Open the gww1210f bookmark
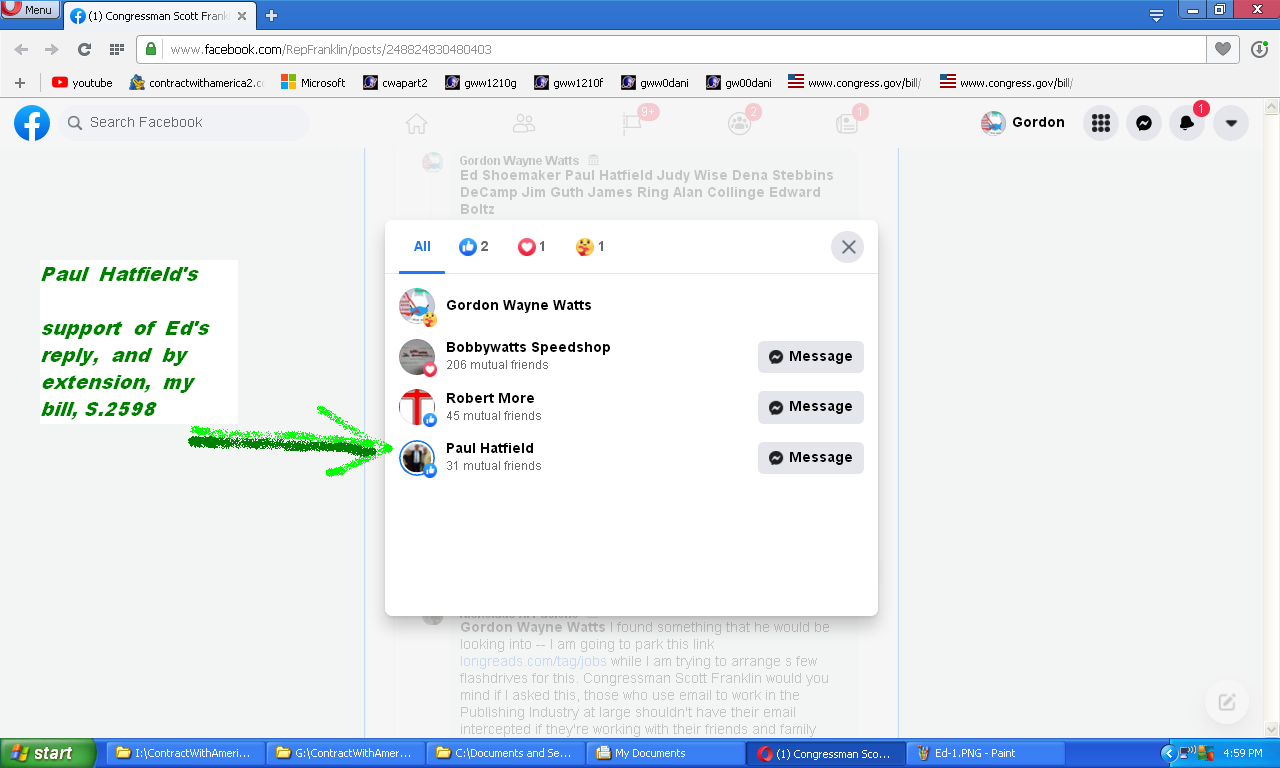Screen dimensions: 1280x768 pos(568,83)
